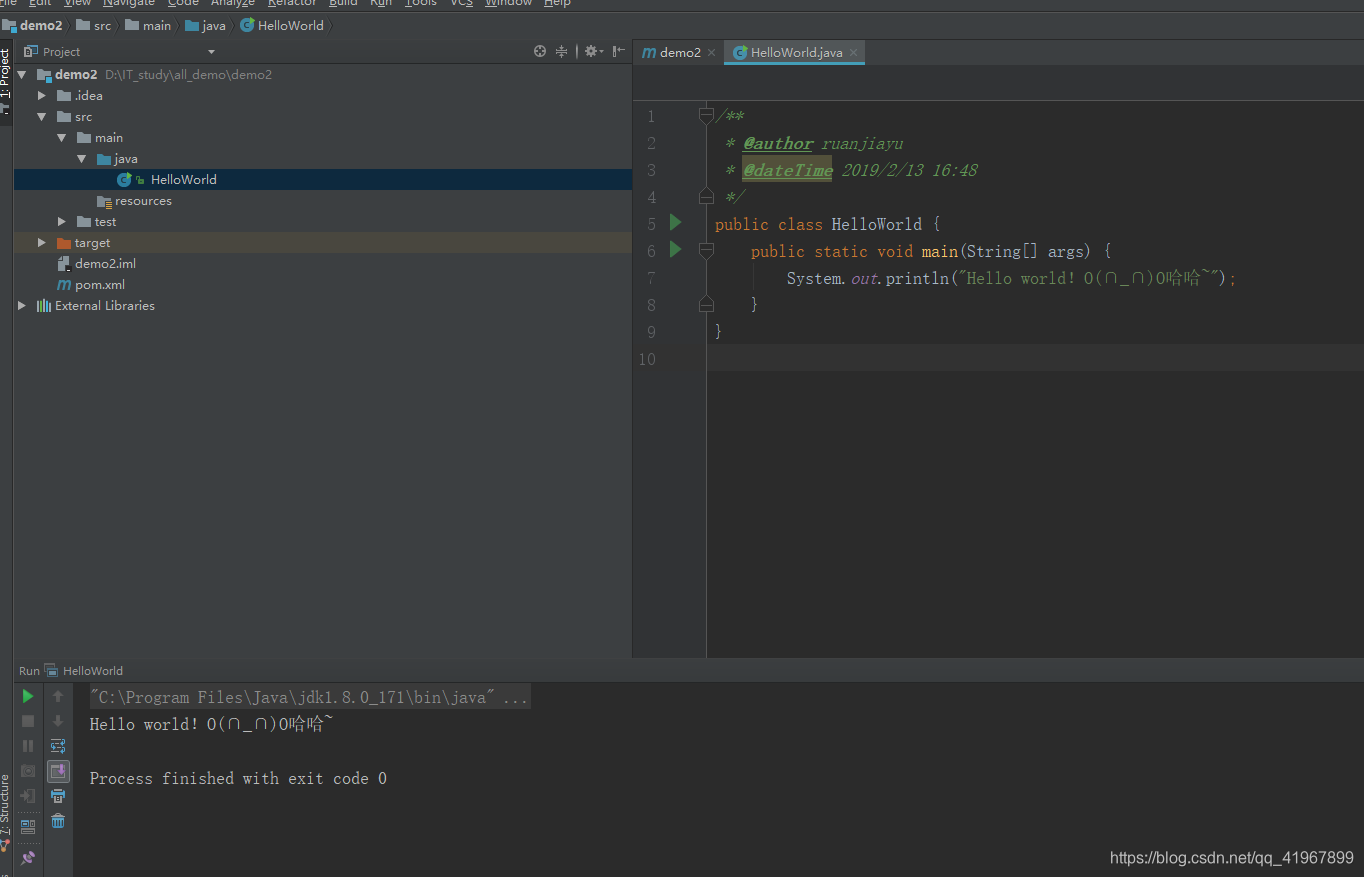Open the Refactor menu
The image size is (1364, 877).
[292, 3]
